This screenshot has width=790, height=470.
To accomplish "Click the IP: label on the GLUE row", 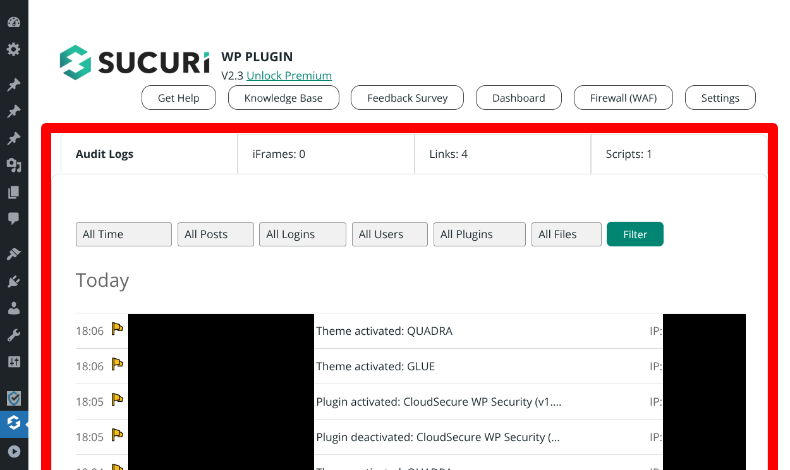I will coord(655,366).
